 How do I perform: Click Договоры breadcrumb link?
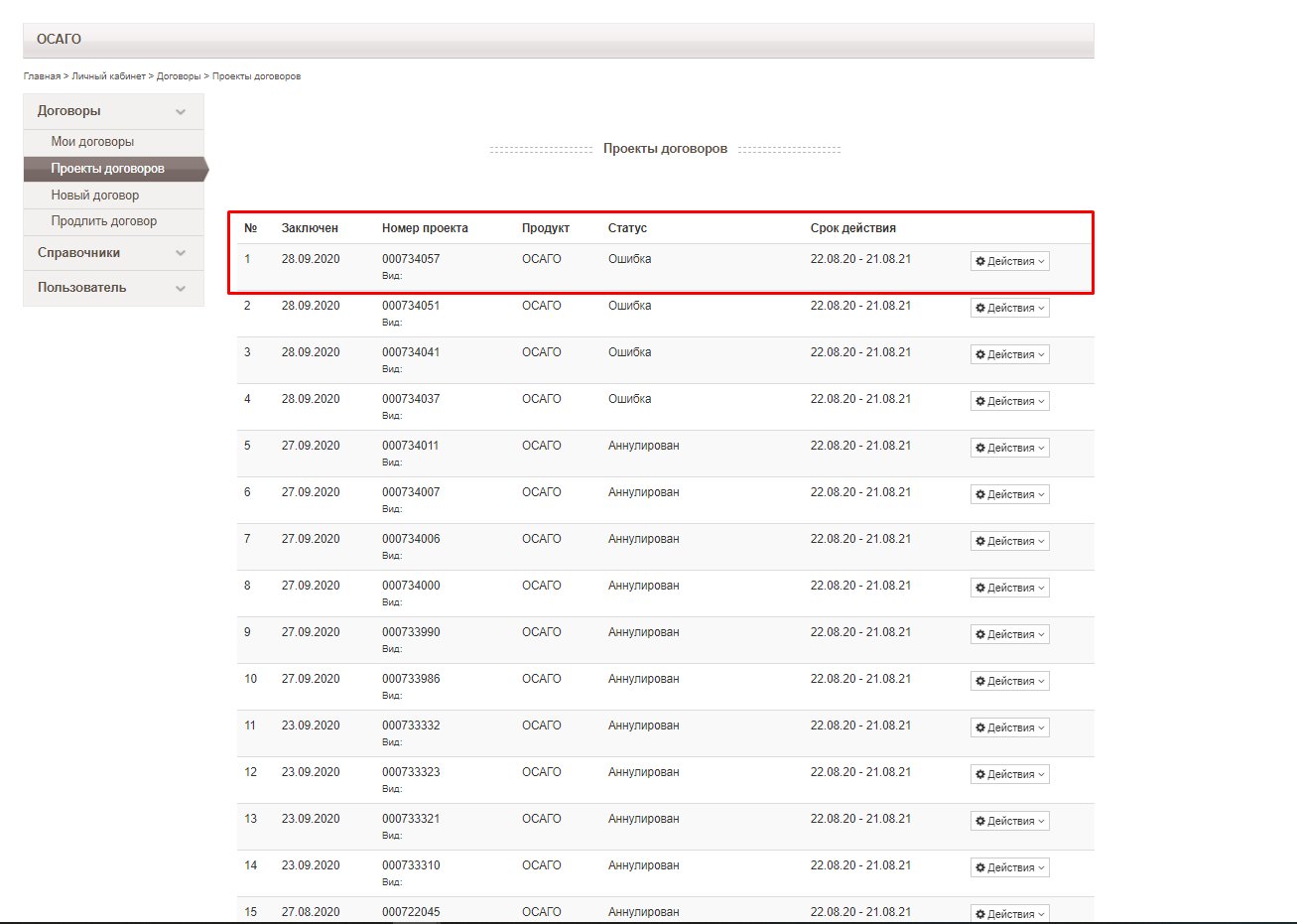(x=179, y=76)
